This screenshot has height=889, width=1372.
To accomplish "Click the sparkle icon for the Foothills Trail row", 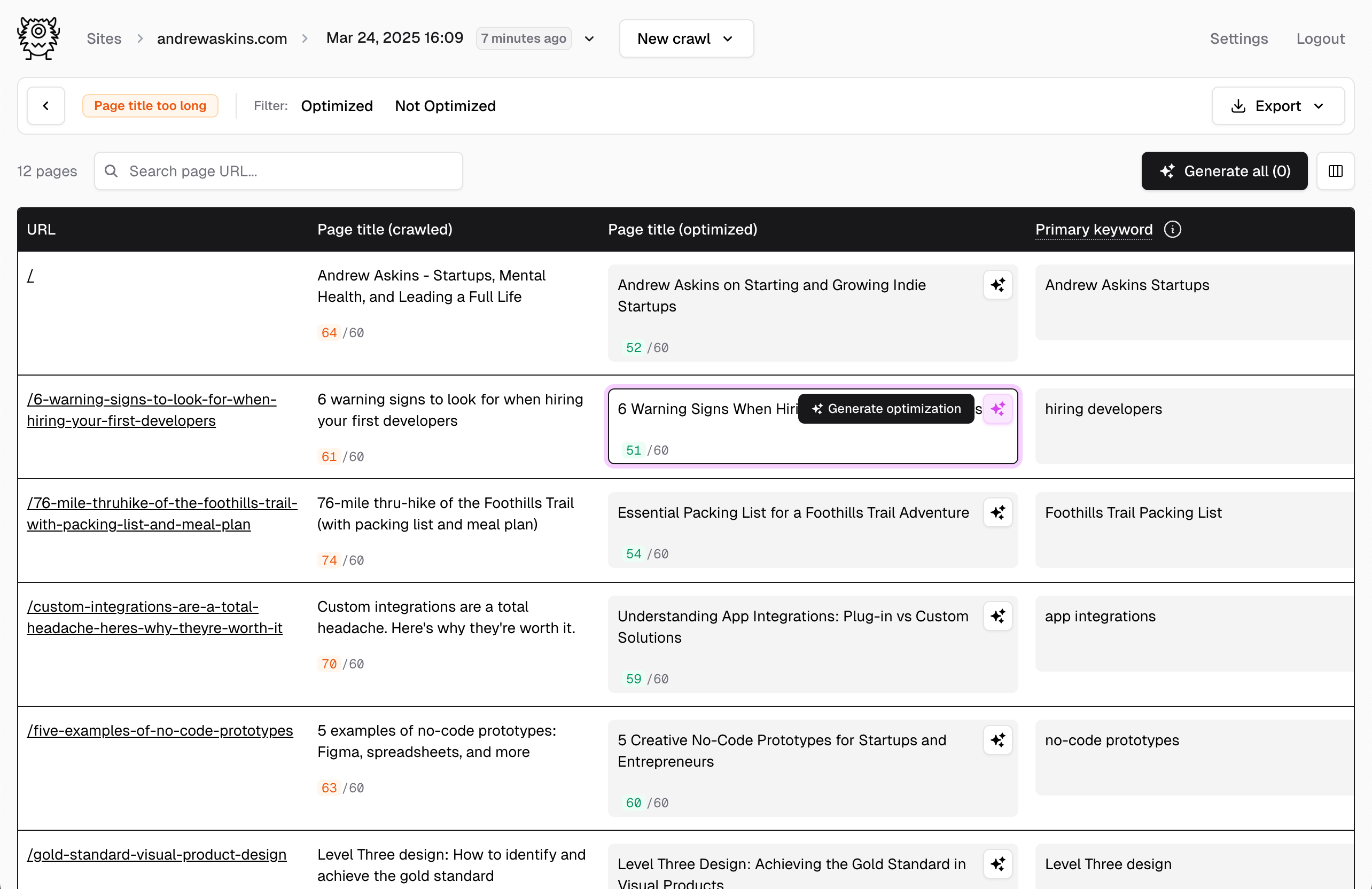I will 997,513.
